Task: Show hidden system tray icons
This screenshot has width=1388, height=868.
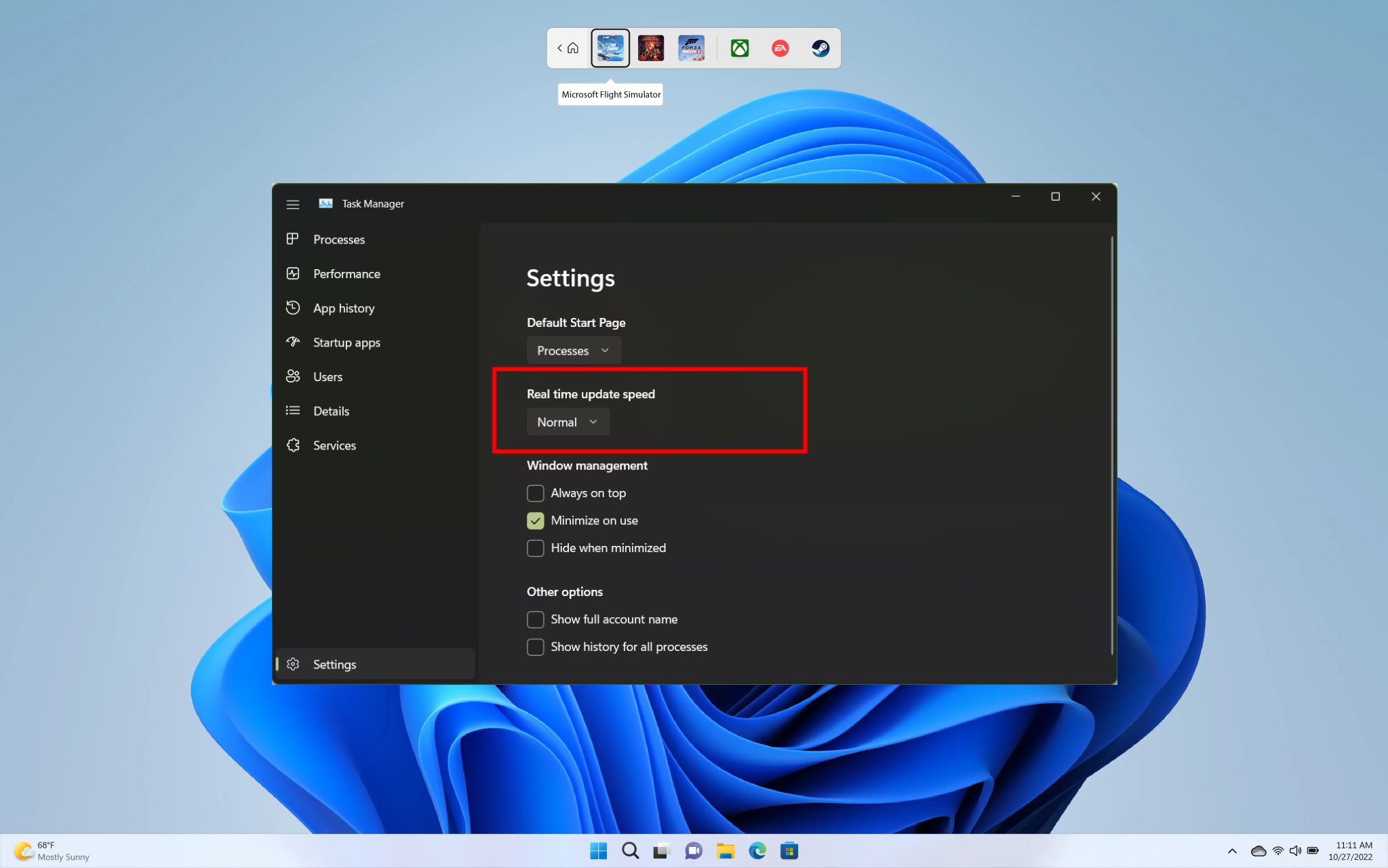Action: (1232, 851)
